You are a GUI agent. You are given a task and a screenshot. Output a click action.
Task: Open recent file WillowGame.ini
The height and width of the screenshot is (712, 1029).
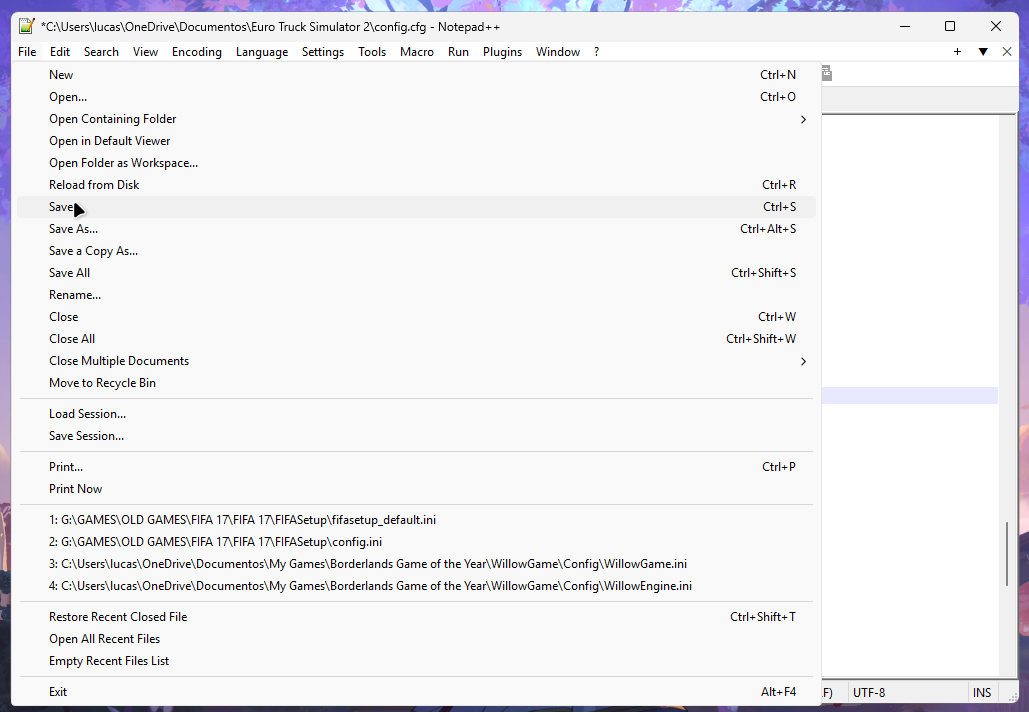tap(417, 564)
